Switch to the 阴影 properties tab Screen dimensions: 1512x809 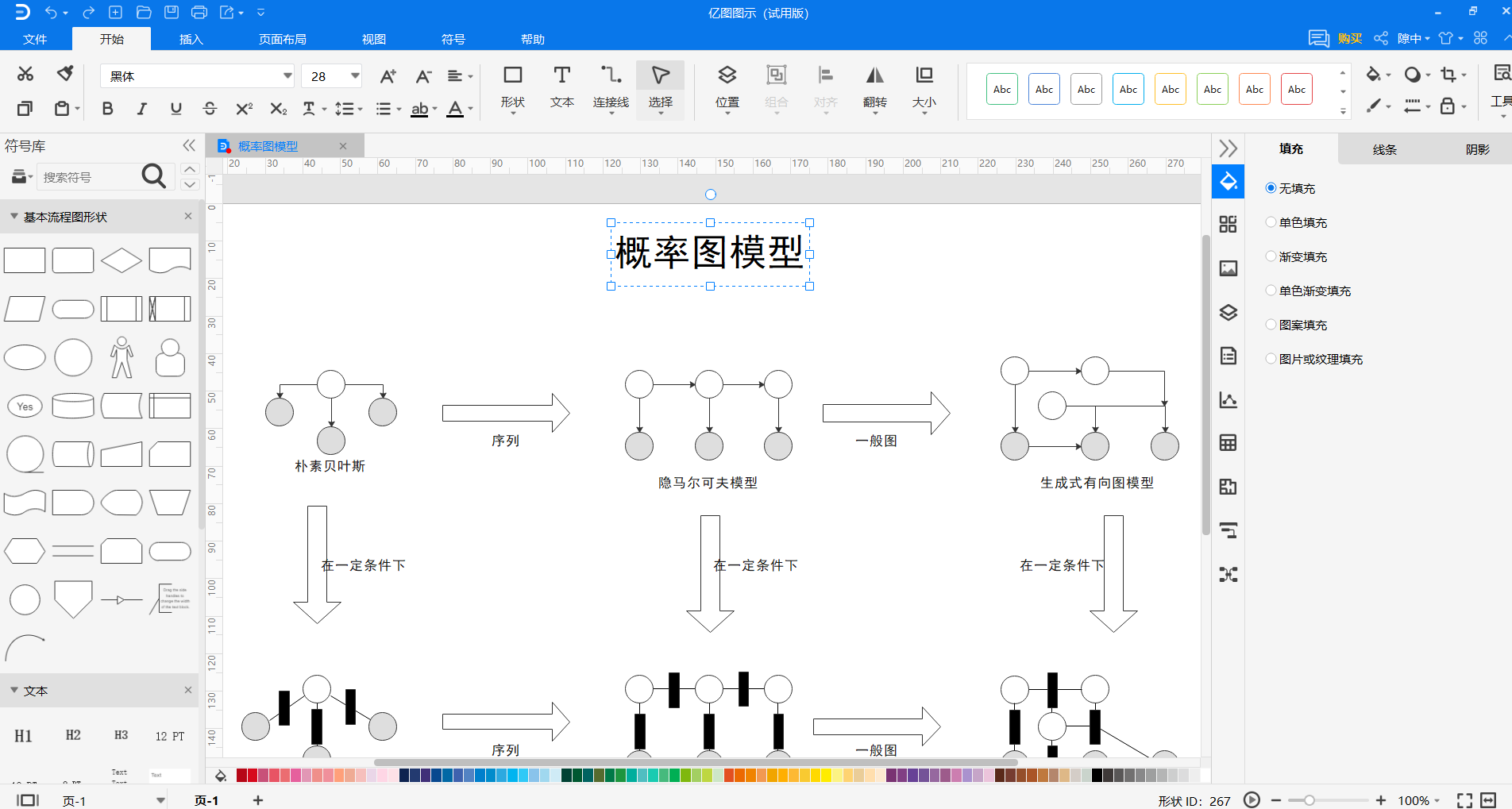click(1477, 149)
